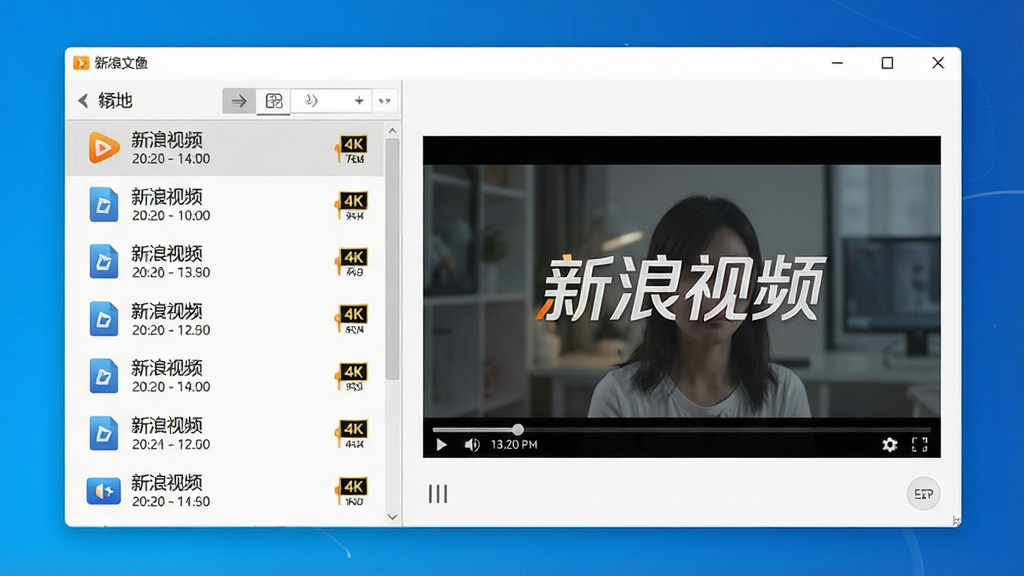Click the 4K badge on 20:20 - 13.90 row
This screenshot has width=1024, height=576.
click(352, 262)
